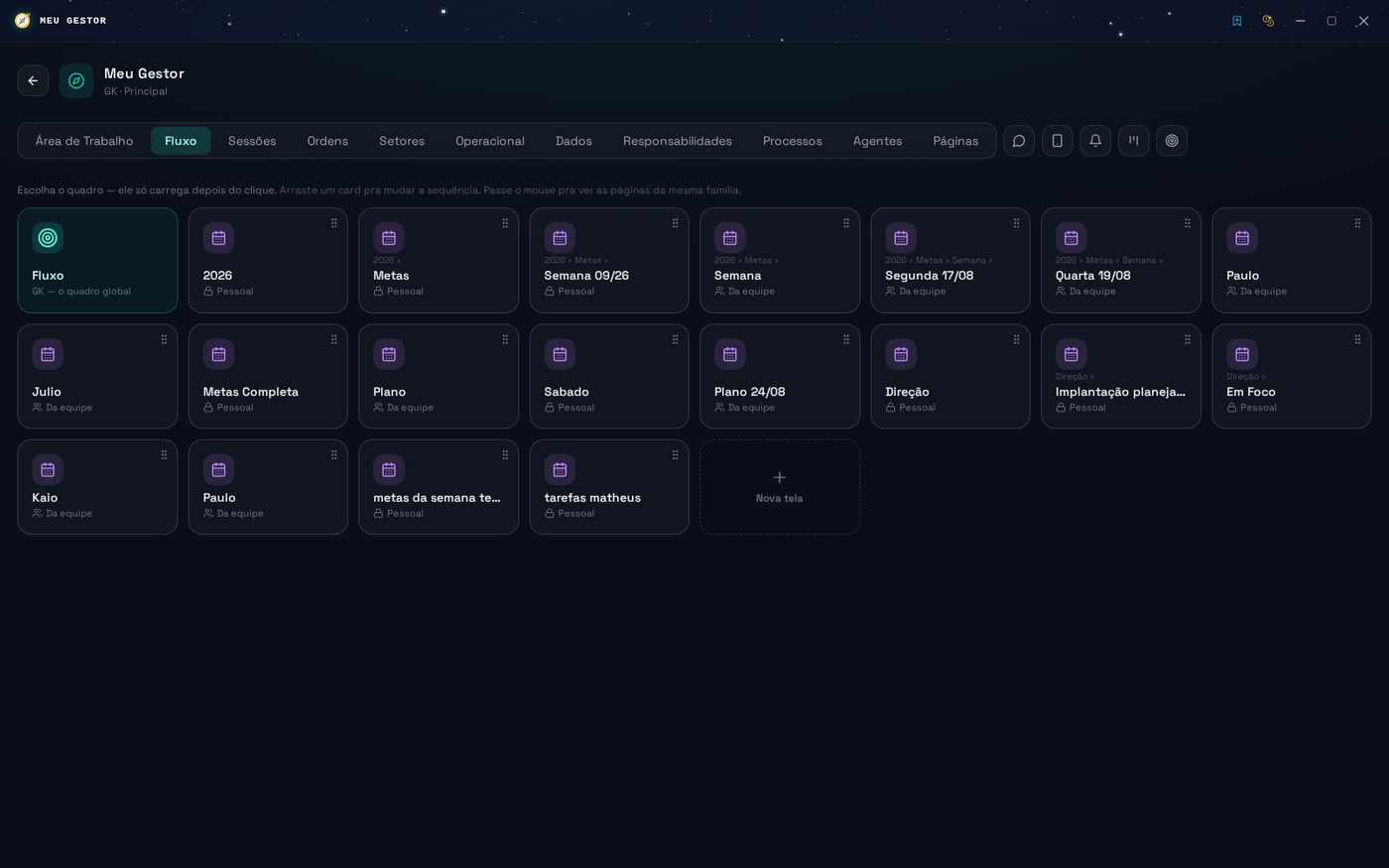The width and height of the screenshot is (1389, 868).
Task: Click the gold coins icon in title bar
Action: (x=1268, y=21)
